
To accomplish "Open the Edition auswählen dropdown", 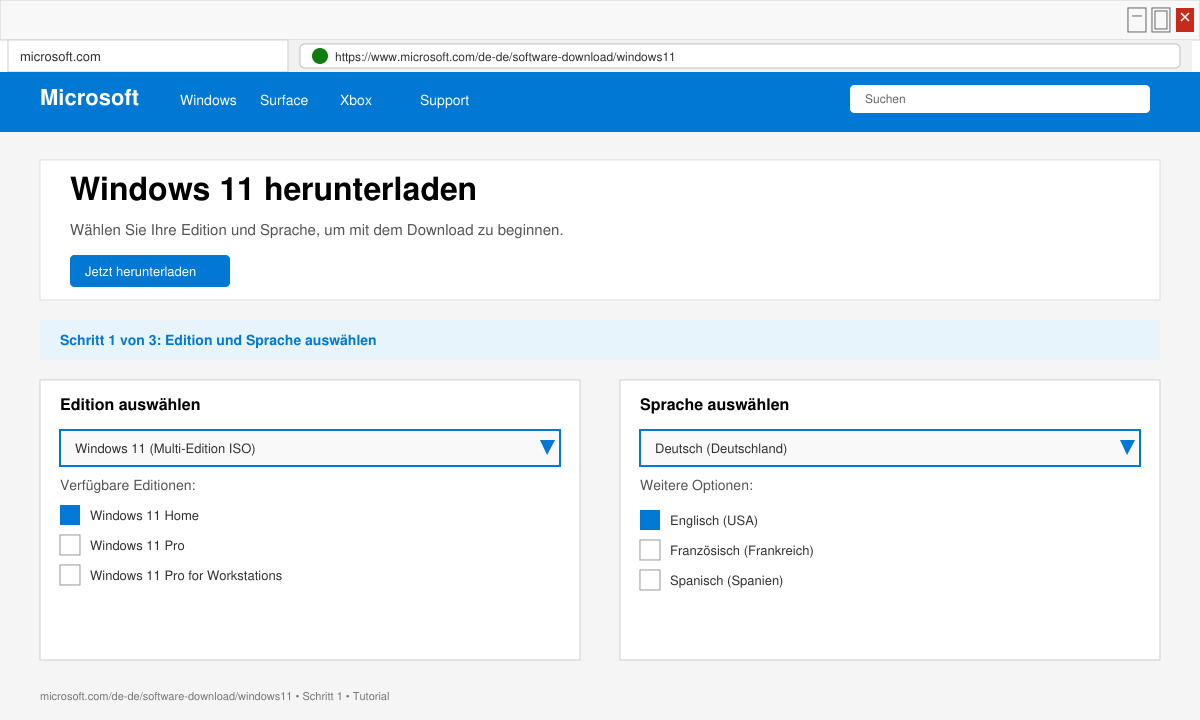I will click(310, 448).
